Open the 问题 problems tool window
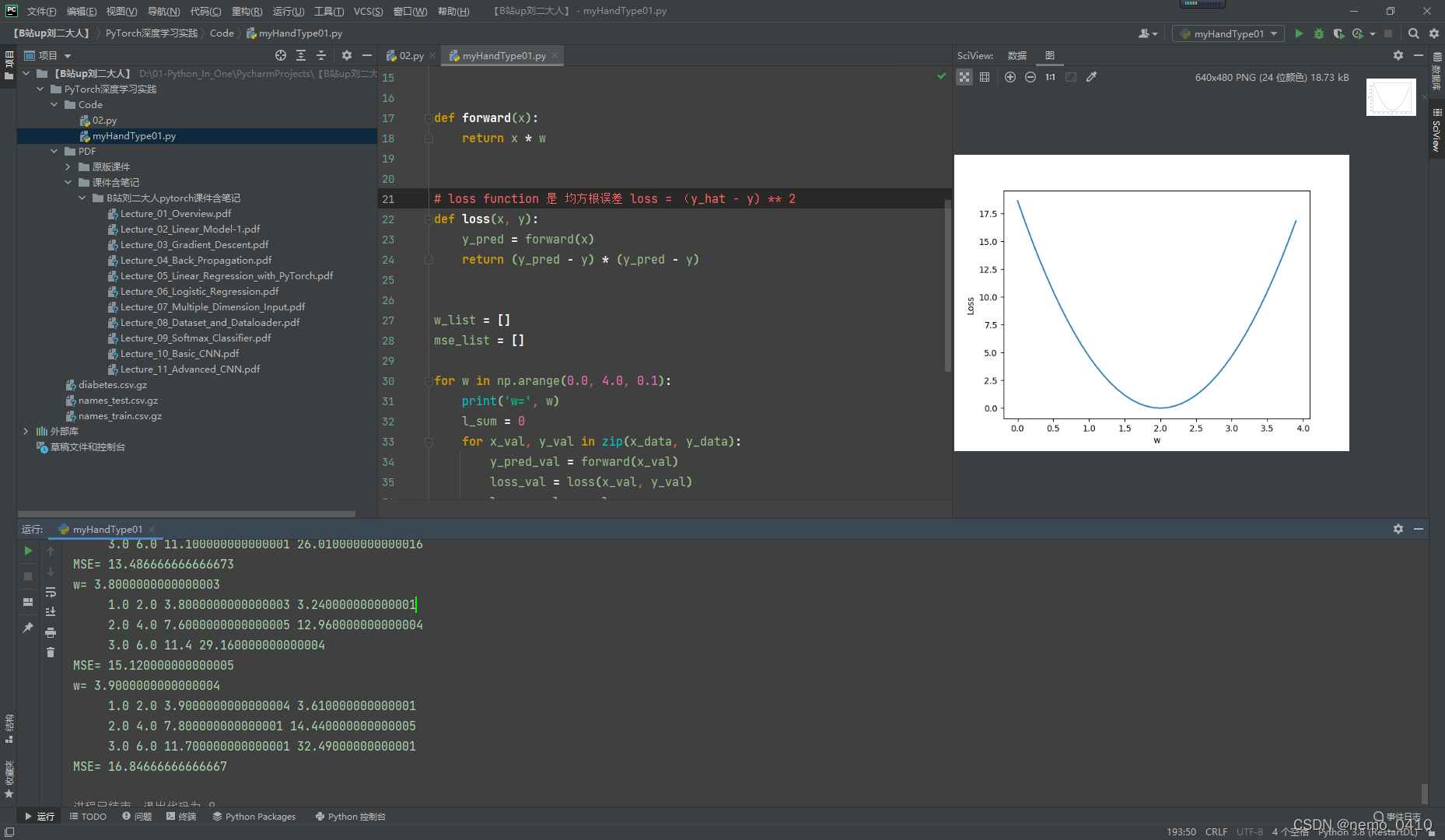 [137, 817]
